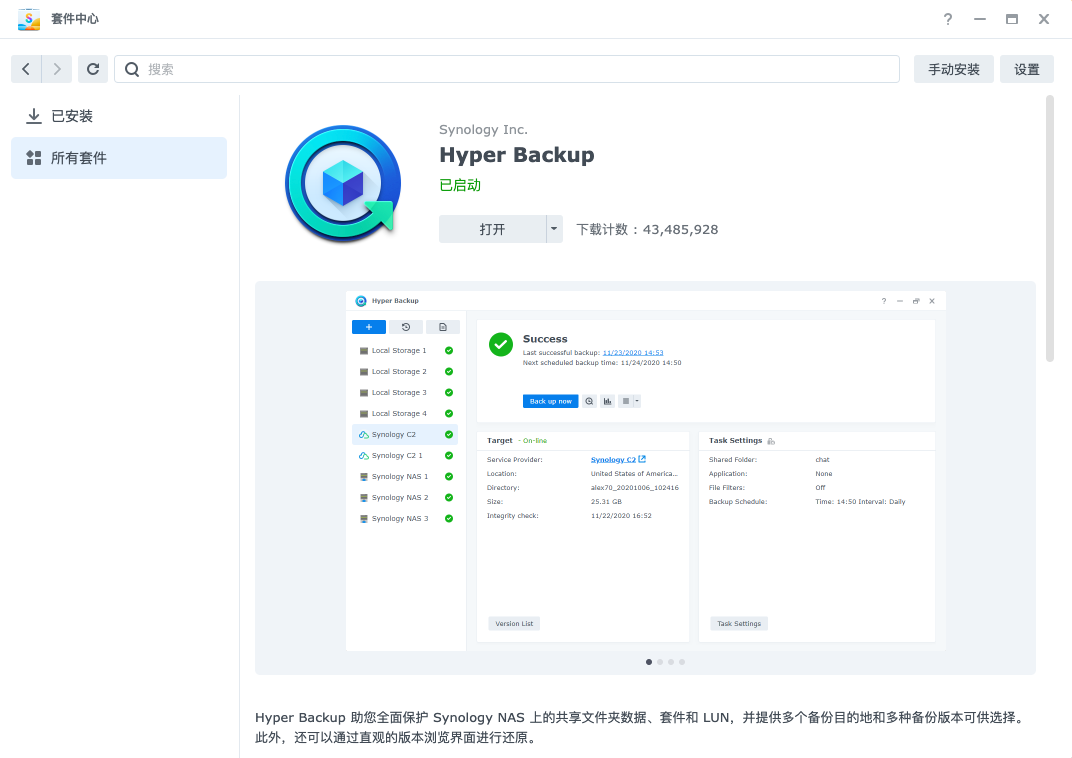Select 已安装 in the sidebar
This screenshot has width=1072, height=758.
point(119,116)
